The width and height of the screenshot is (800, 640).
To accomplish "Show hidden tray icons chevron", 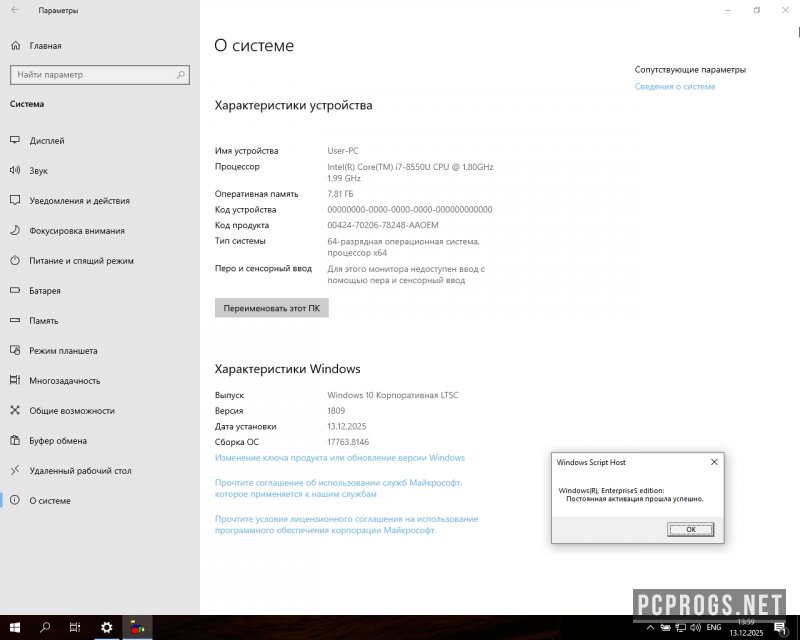I will (x=650, y=628).
